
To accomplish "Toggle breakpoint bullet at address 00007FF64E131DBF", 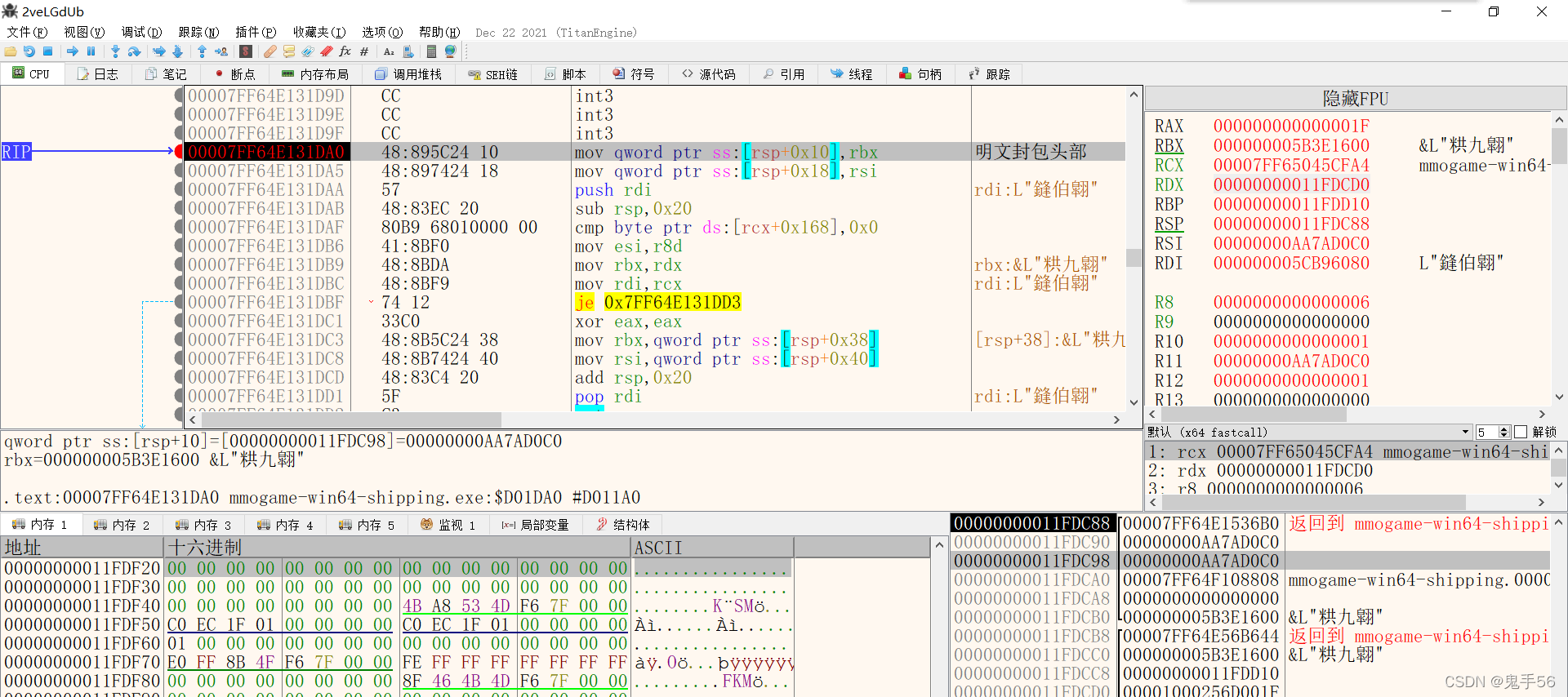I will tap(179, 302).
